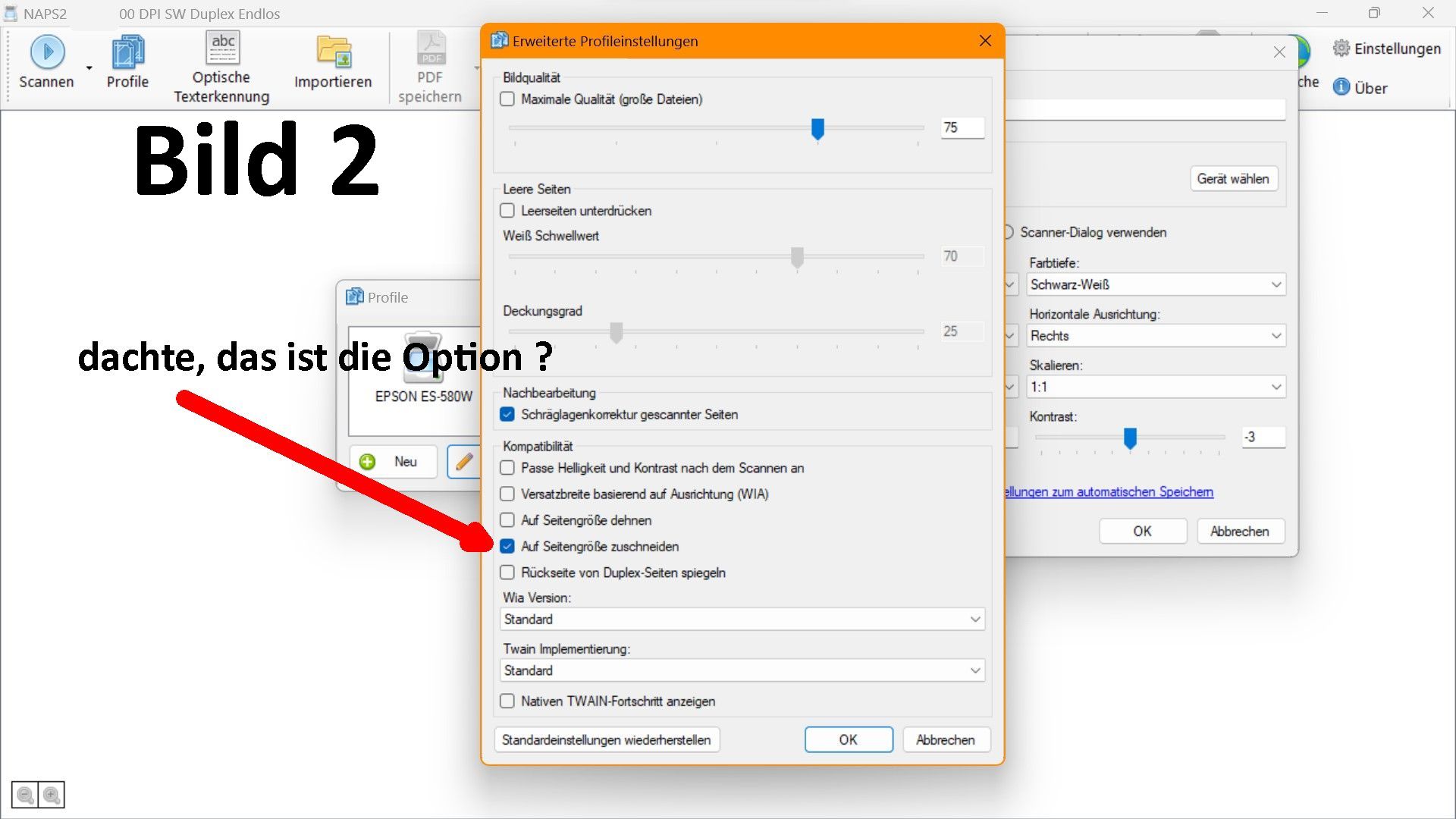This screenshot has height=819, width=1456.
Task: Click Standardeinstellungen wiederherstellen button
Action: pos(606,739)
